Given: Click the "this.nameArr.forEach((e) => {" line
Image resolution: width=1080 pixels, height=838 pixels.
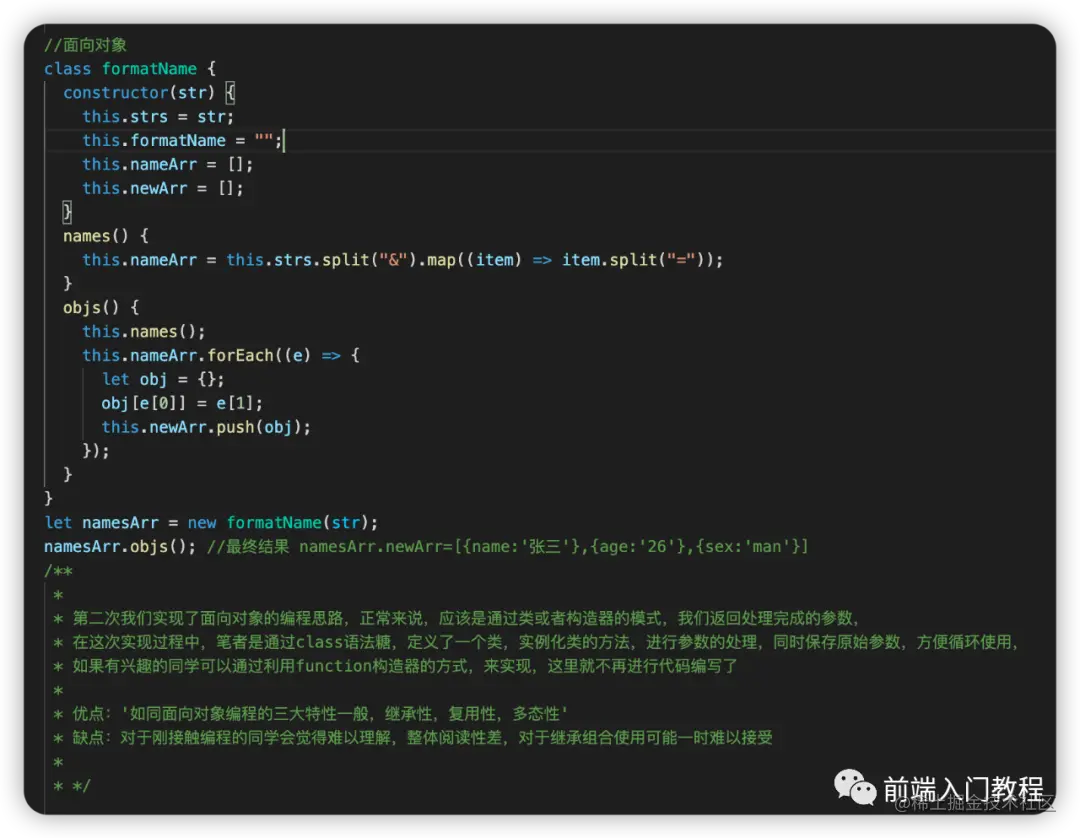Looking at the screenshot, I should 221,355.
